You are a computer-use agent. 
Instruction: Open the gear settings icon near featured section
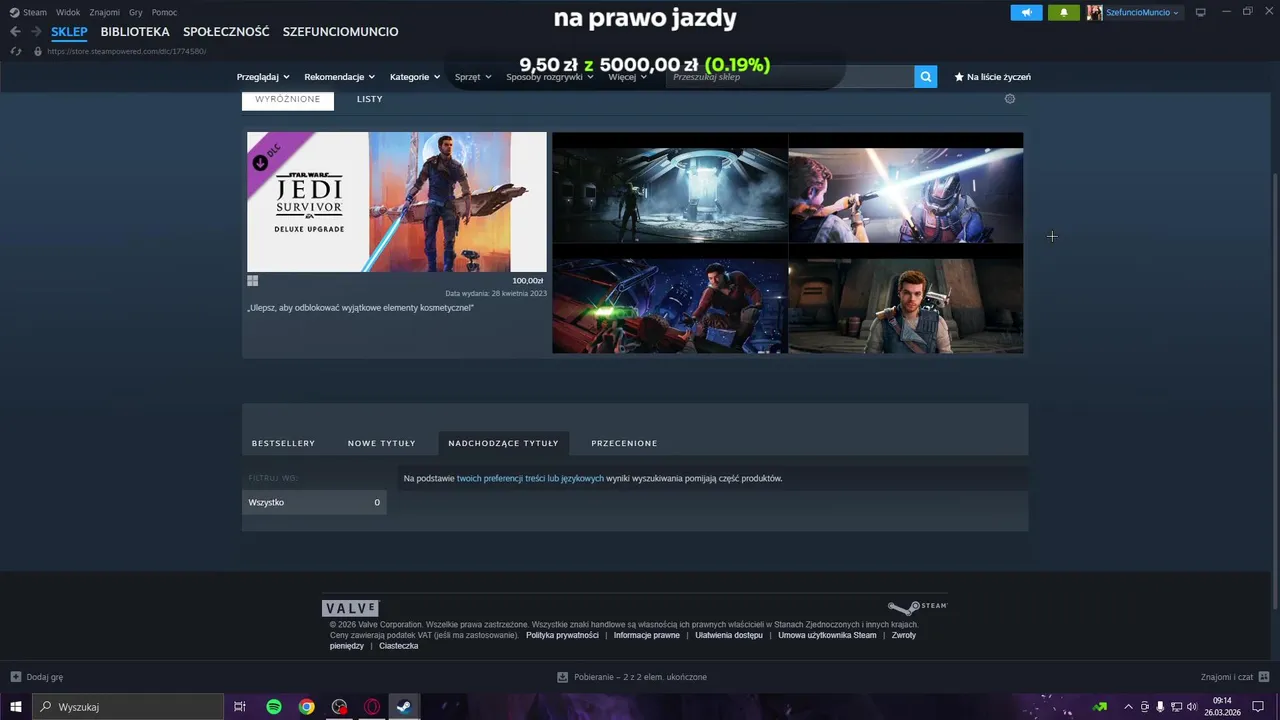click(1010, 99)
